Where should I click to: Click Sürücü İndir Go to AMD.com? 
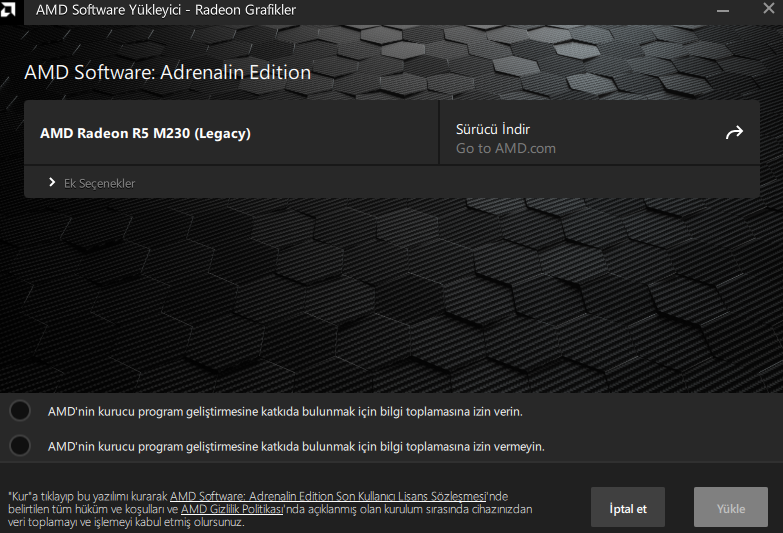pyautogui.click(x=599, y=133)
